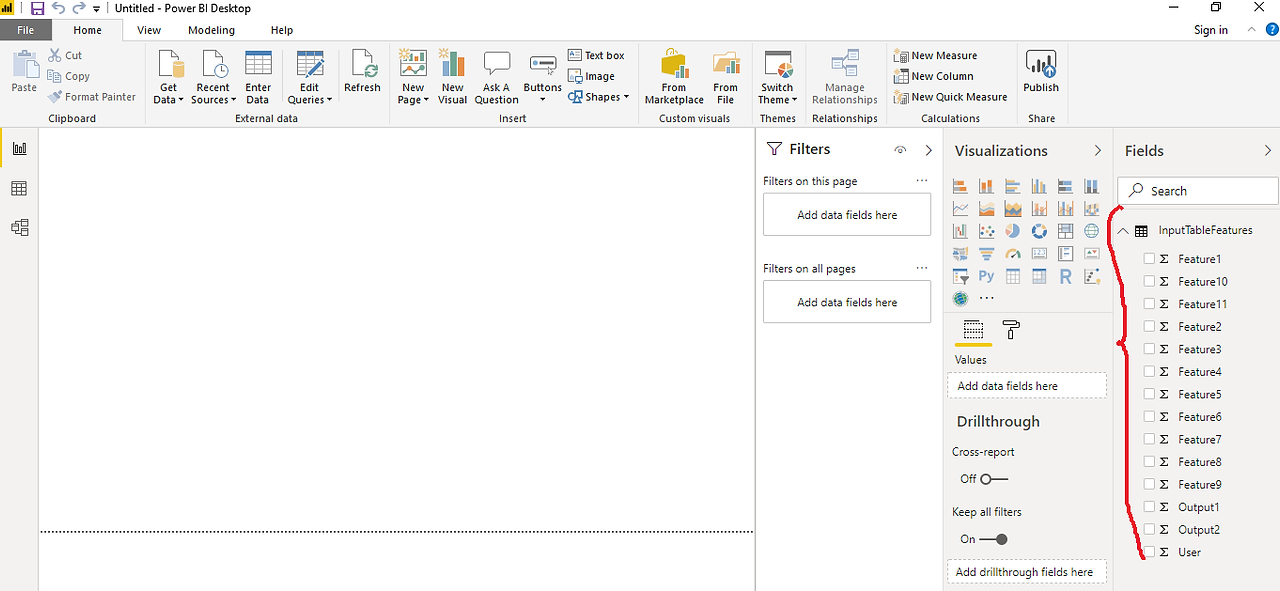The image size is (1280, 591).
Task: Select the Python visual icon
Action: click(986, 277)
